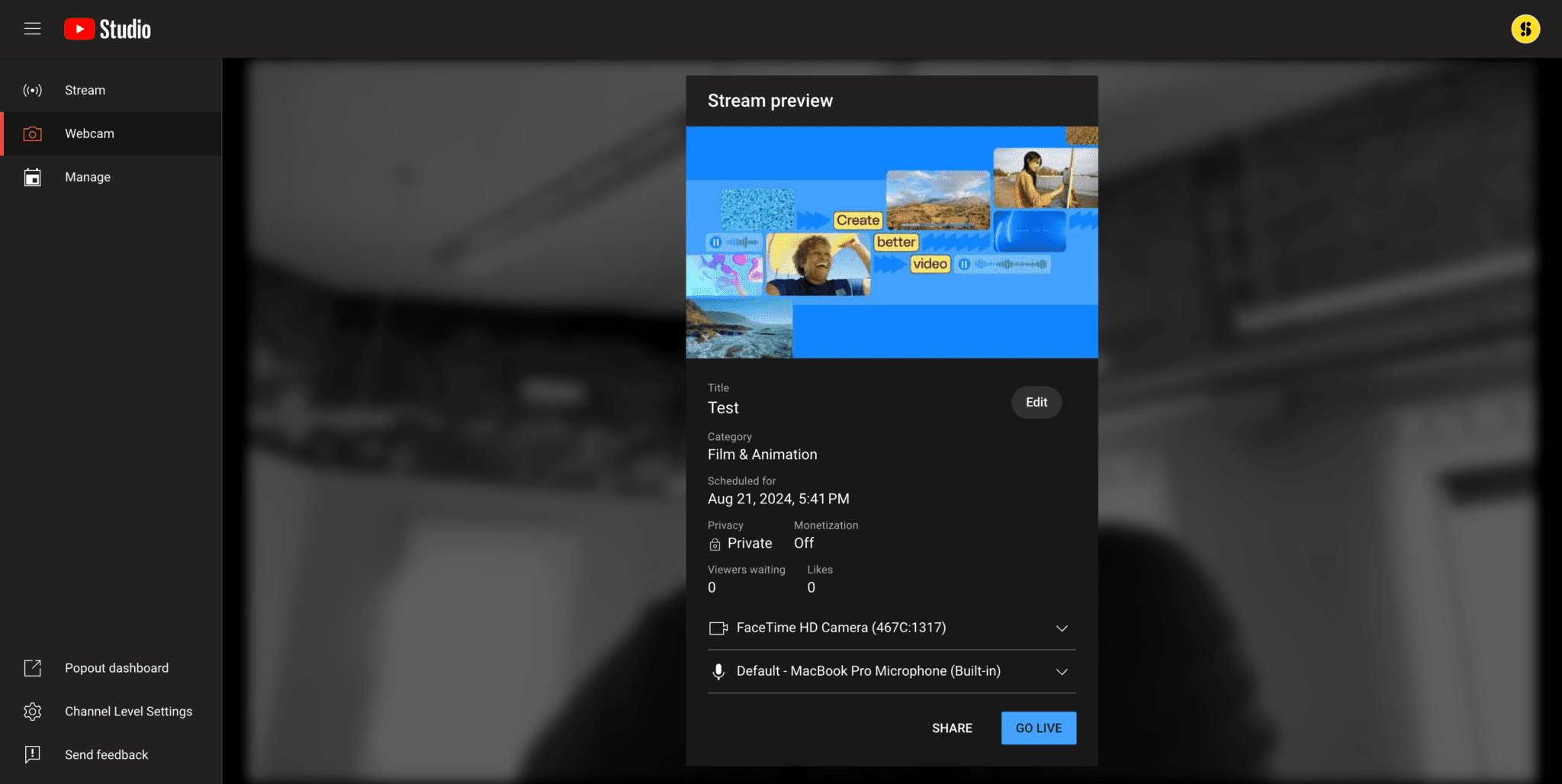Click the microphone icon beside the mic selector
Viewport: 1562px width, 784px height.
click(718, 671)
